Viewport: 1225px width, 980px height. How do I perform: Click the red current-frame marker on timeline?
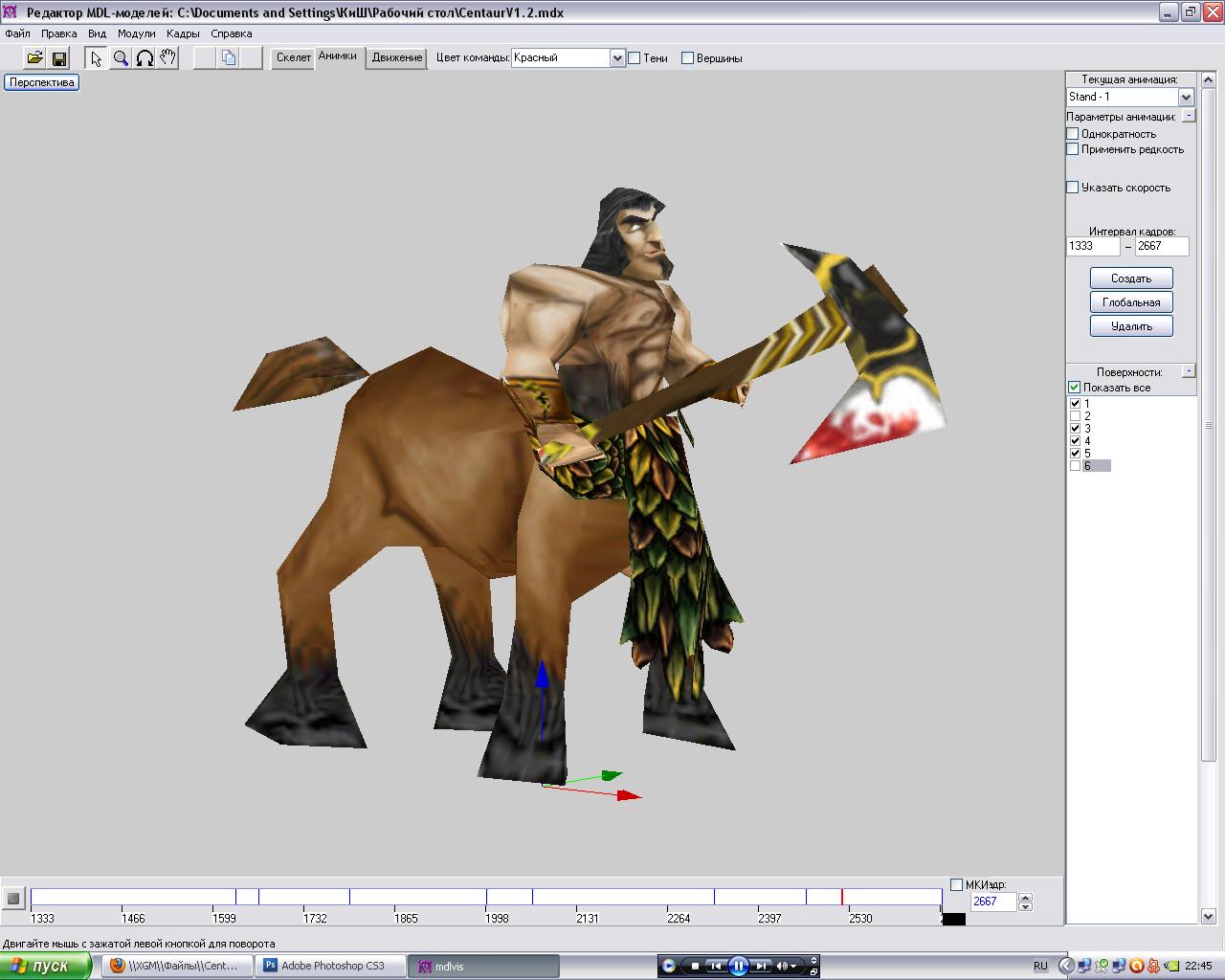(842, 897)
